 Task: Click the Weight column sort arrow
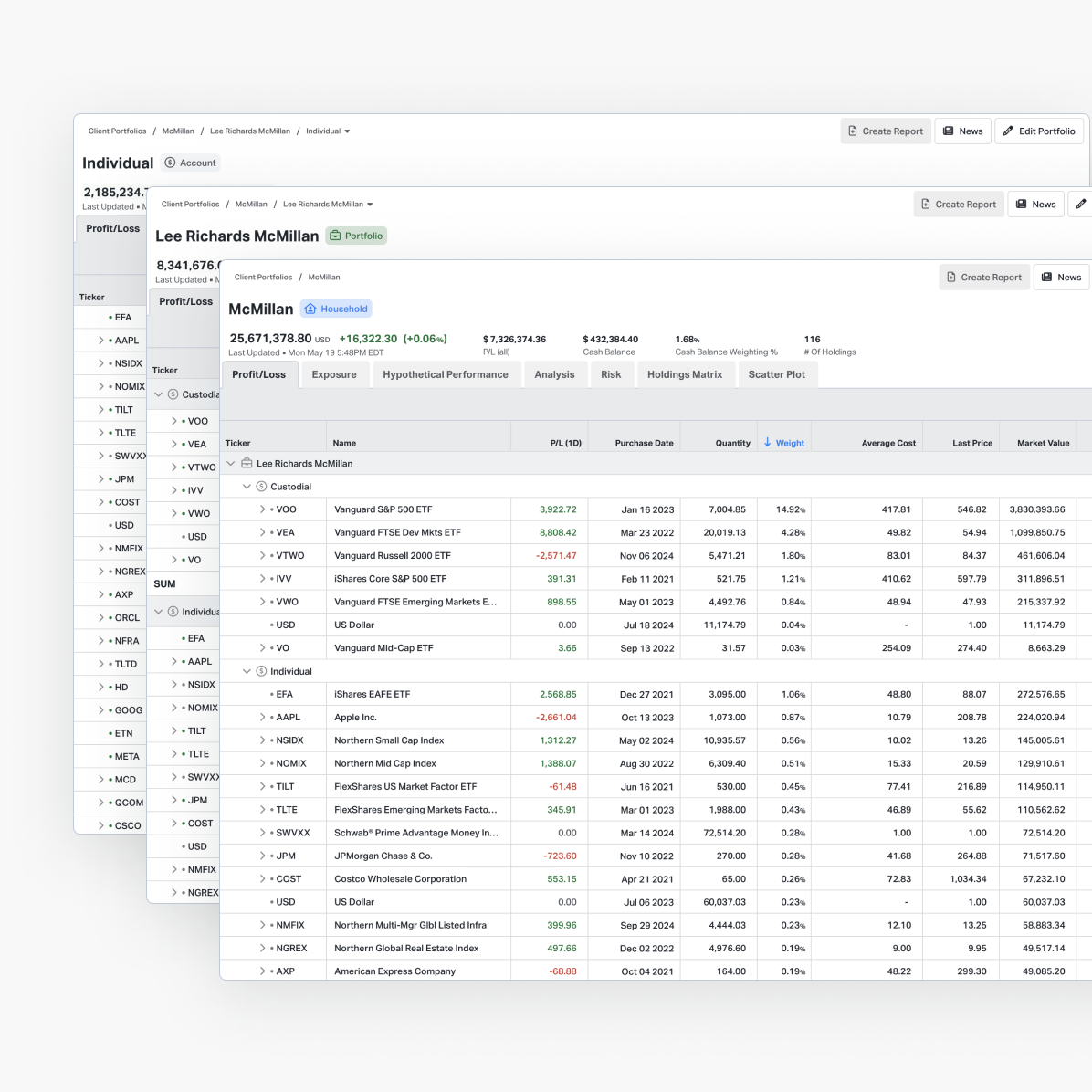768,443
